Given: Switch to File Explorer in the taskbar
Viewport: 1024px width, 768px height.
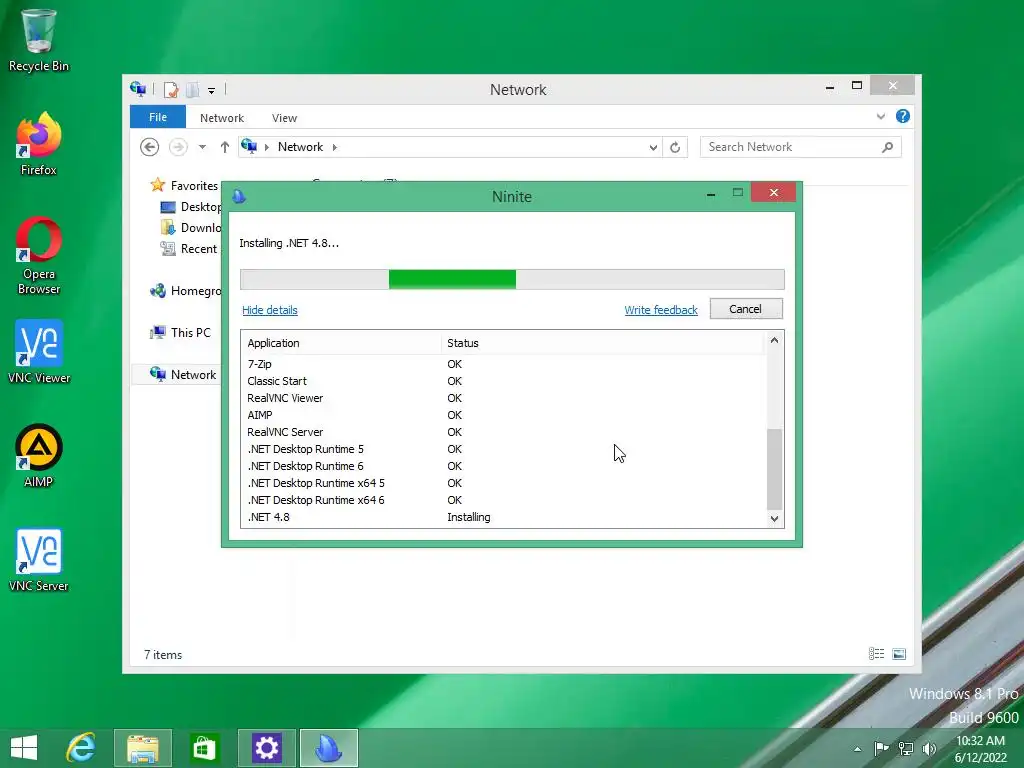Looking at the screenshot, I should (x=143, y=748).
